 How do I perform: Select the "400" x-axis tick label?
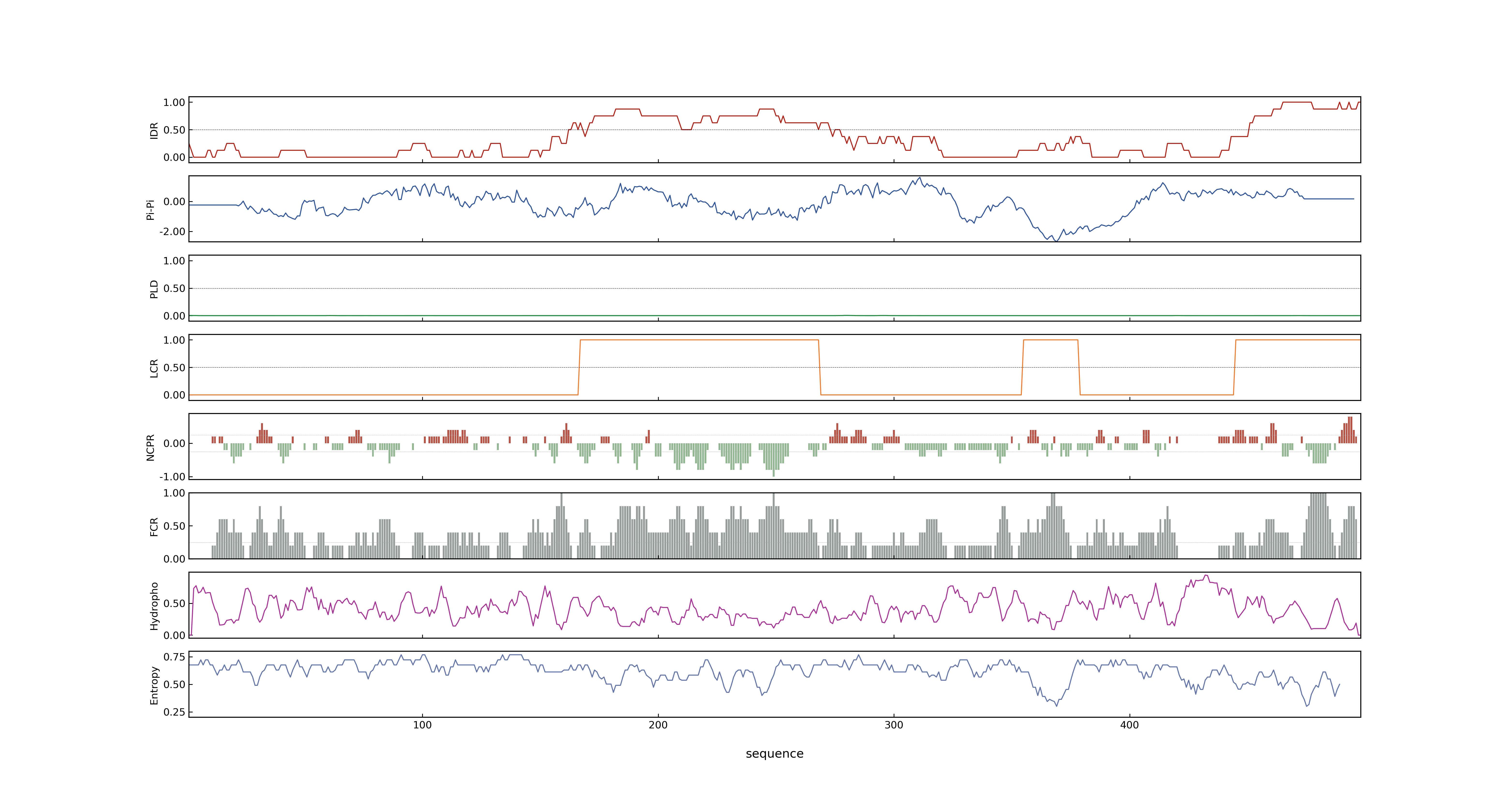[1129, 725]
